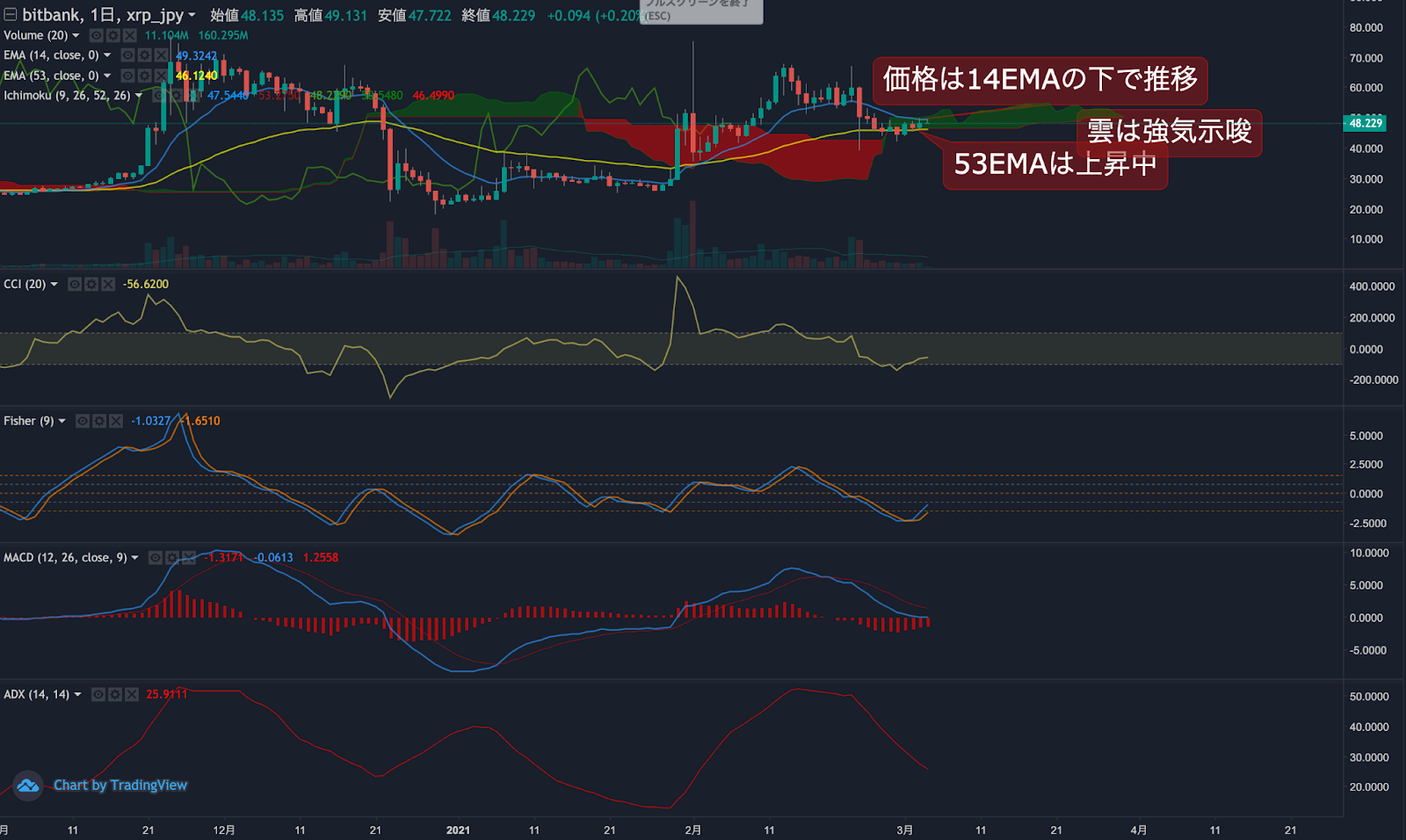Screen dimensions: 1406x840
Task: Click the 48.229 current price label on axis
Action: point(1366,123)
